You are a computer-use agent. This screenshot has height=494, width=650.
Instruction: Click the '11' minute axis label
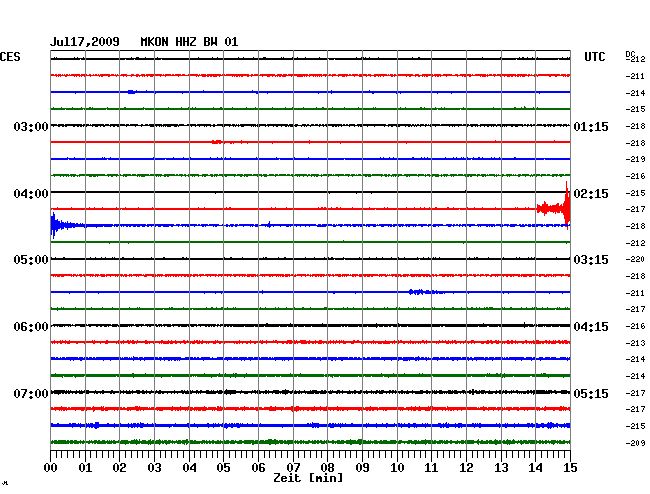pyautogui.click(x=431, y=467)
